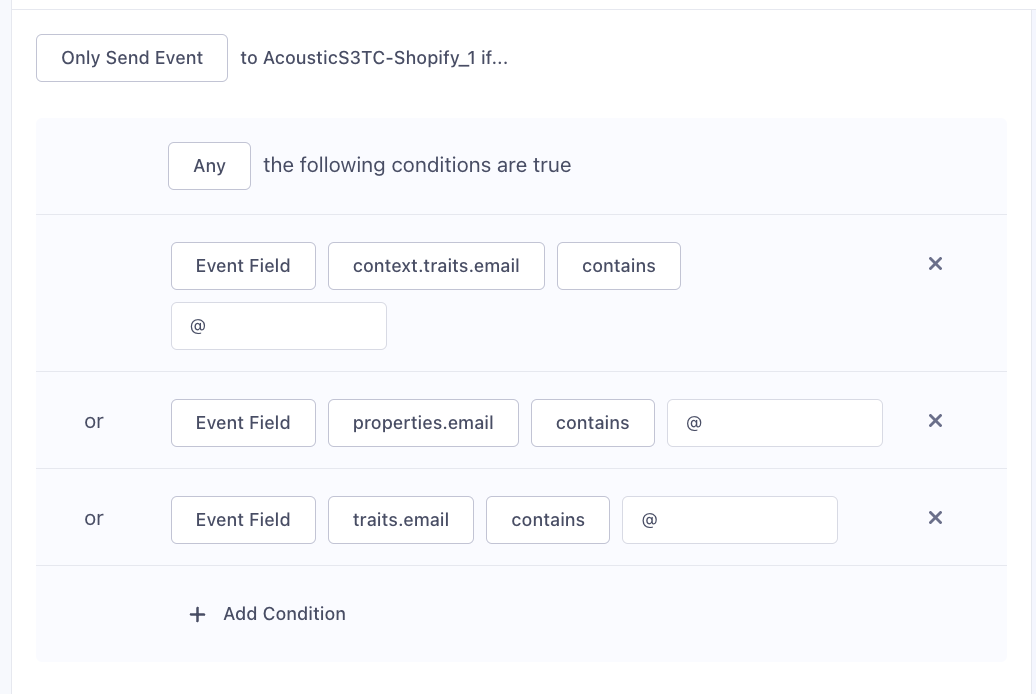Screen dimensions: 1036x694
Task: Change the contains operator for traits.email
Action: point(548,519)
